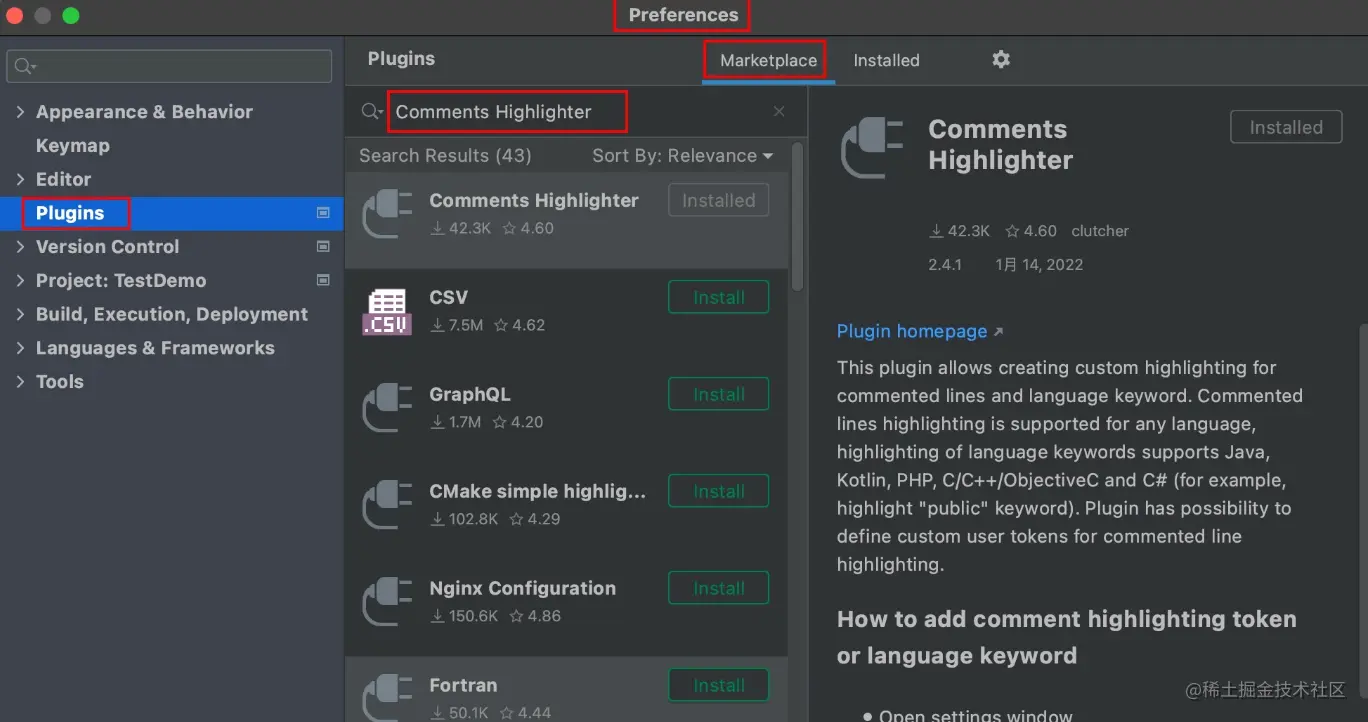This screenshot has height=722, width=1368.
Task: Click the project-level marker icon beside Project: TestDemo
Action: click(x=323, y=280)
